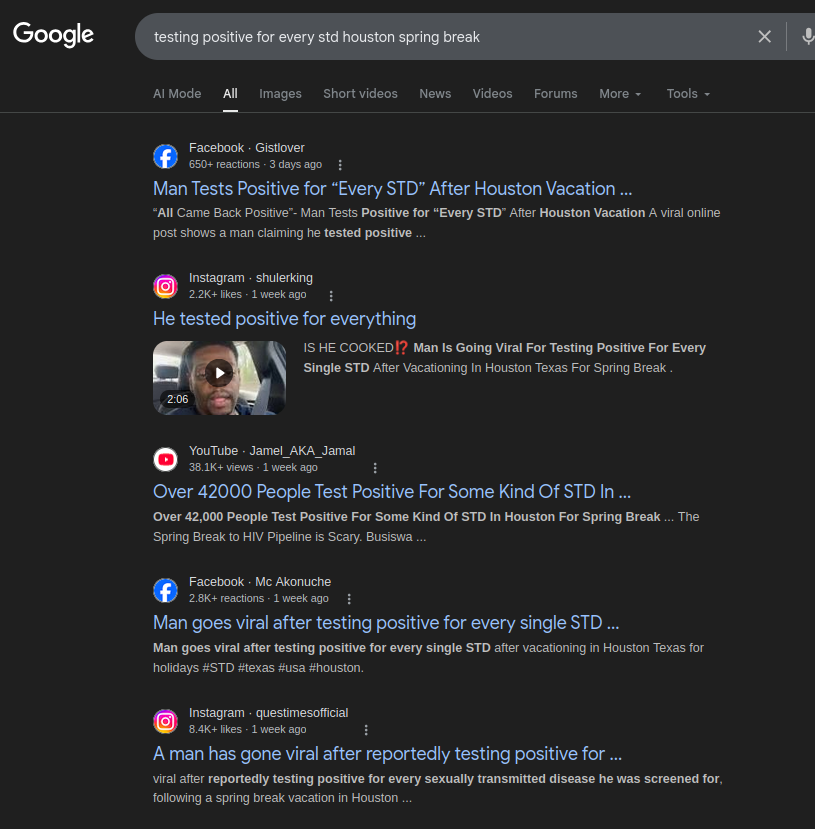Click 'YouTube · Jamel_AKA_Jamal' source name
This screenshot has height=829, width=815.
(272, 451)
